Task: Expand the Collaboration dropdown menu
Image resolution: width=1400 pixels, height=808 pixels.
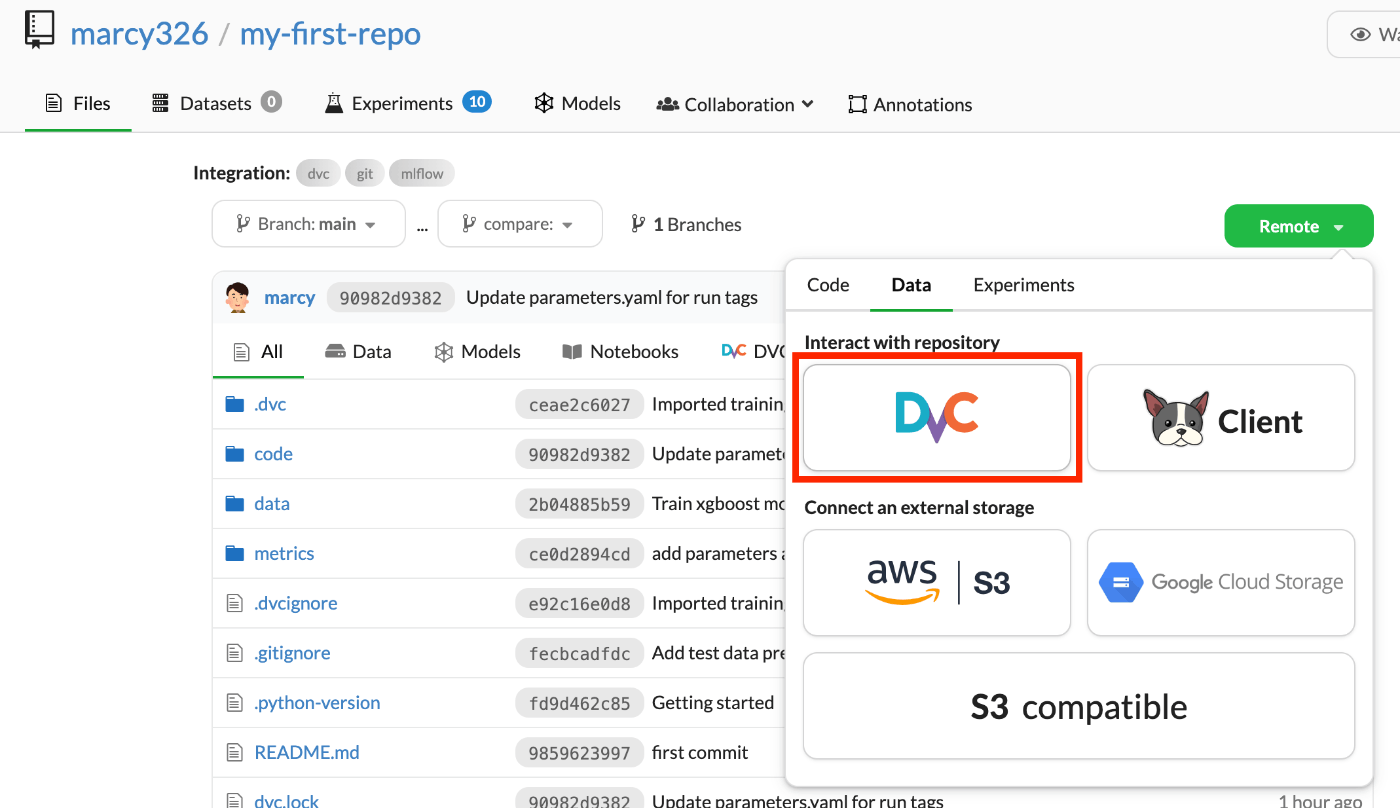Action: pos(735,104)
